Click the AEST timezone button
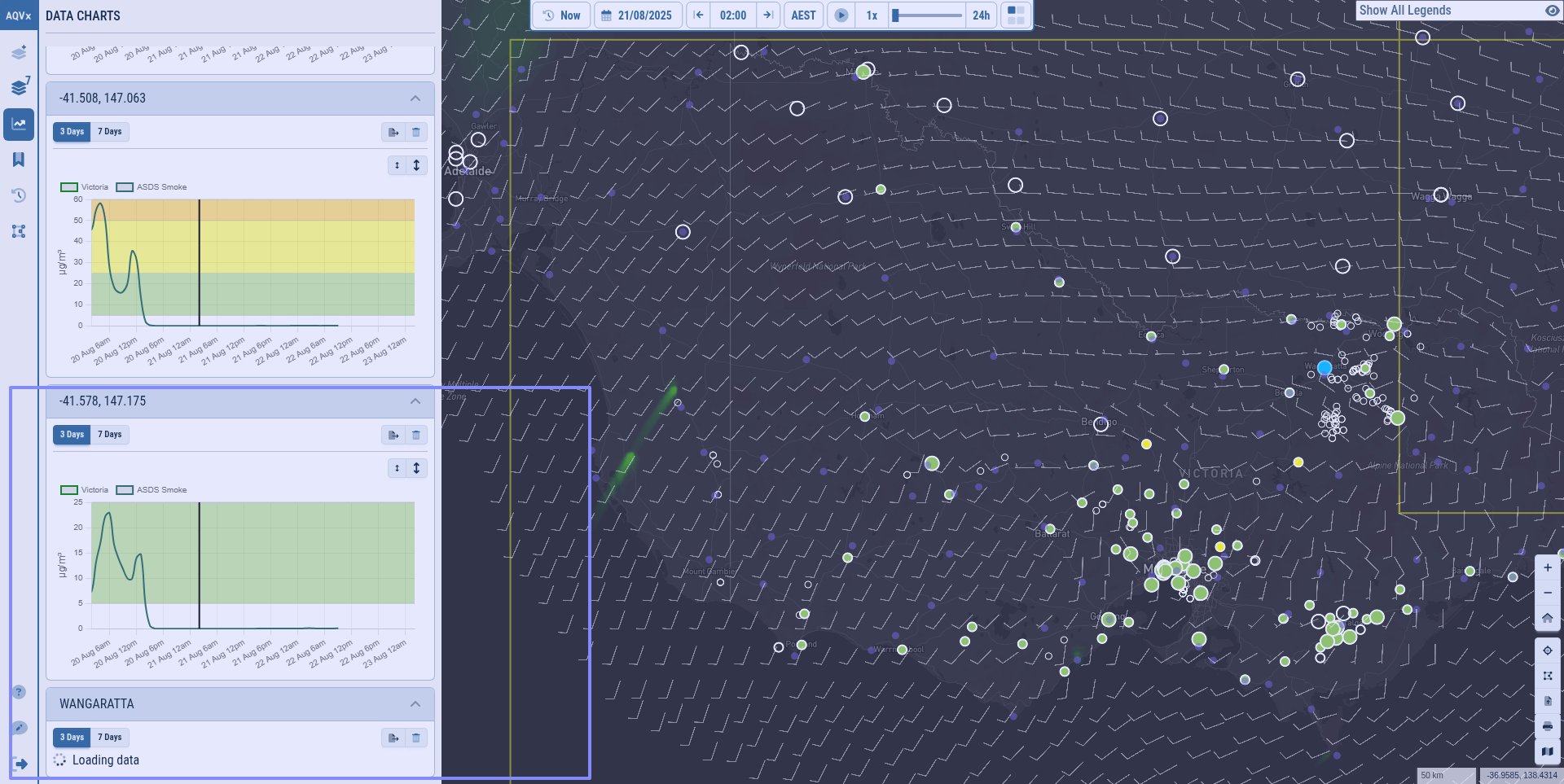This screenshot has width=1564, height=784. [803, 15]
